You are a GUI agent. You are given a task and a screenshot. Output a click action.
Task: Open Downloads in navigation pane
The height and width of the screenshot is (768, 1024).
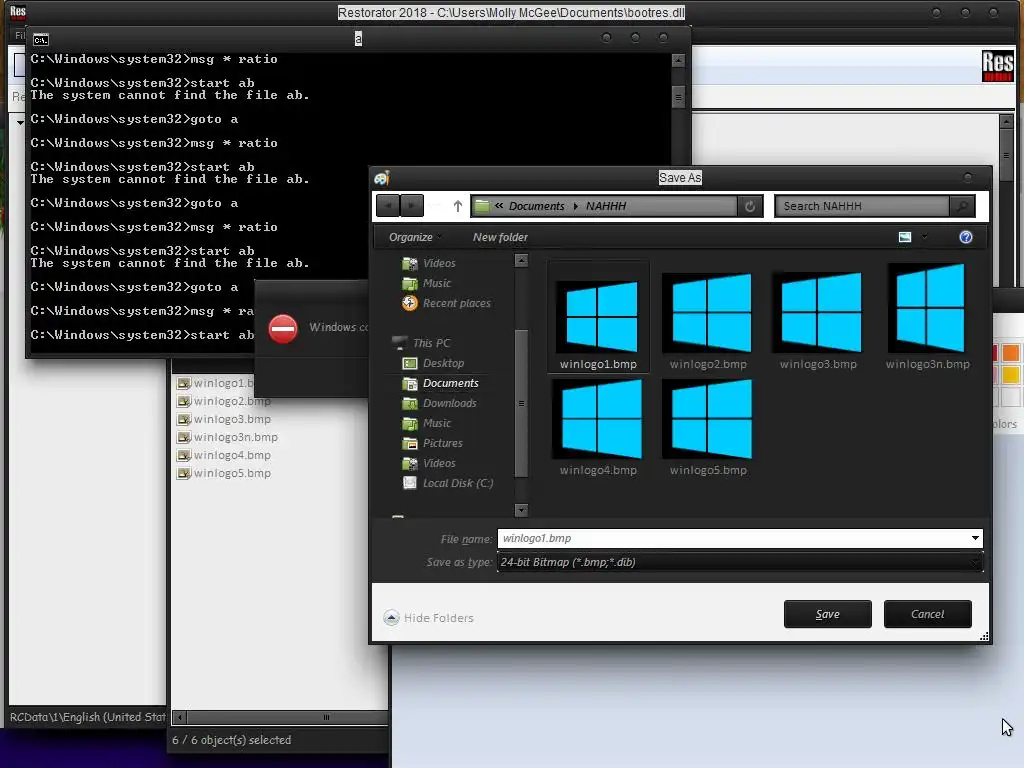pos(439,403)
